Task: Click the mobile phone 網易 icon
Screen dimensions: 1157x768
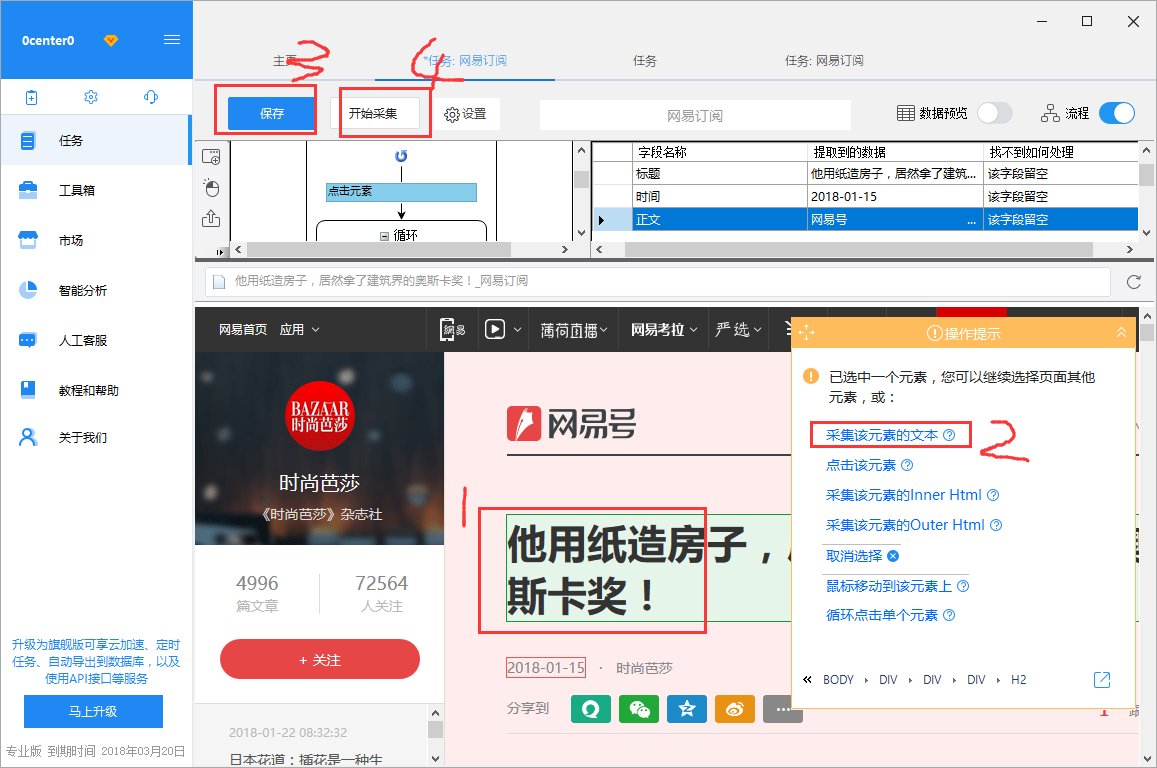Action: (452, 329)
